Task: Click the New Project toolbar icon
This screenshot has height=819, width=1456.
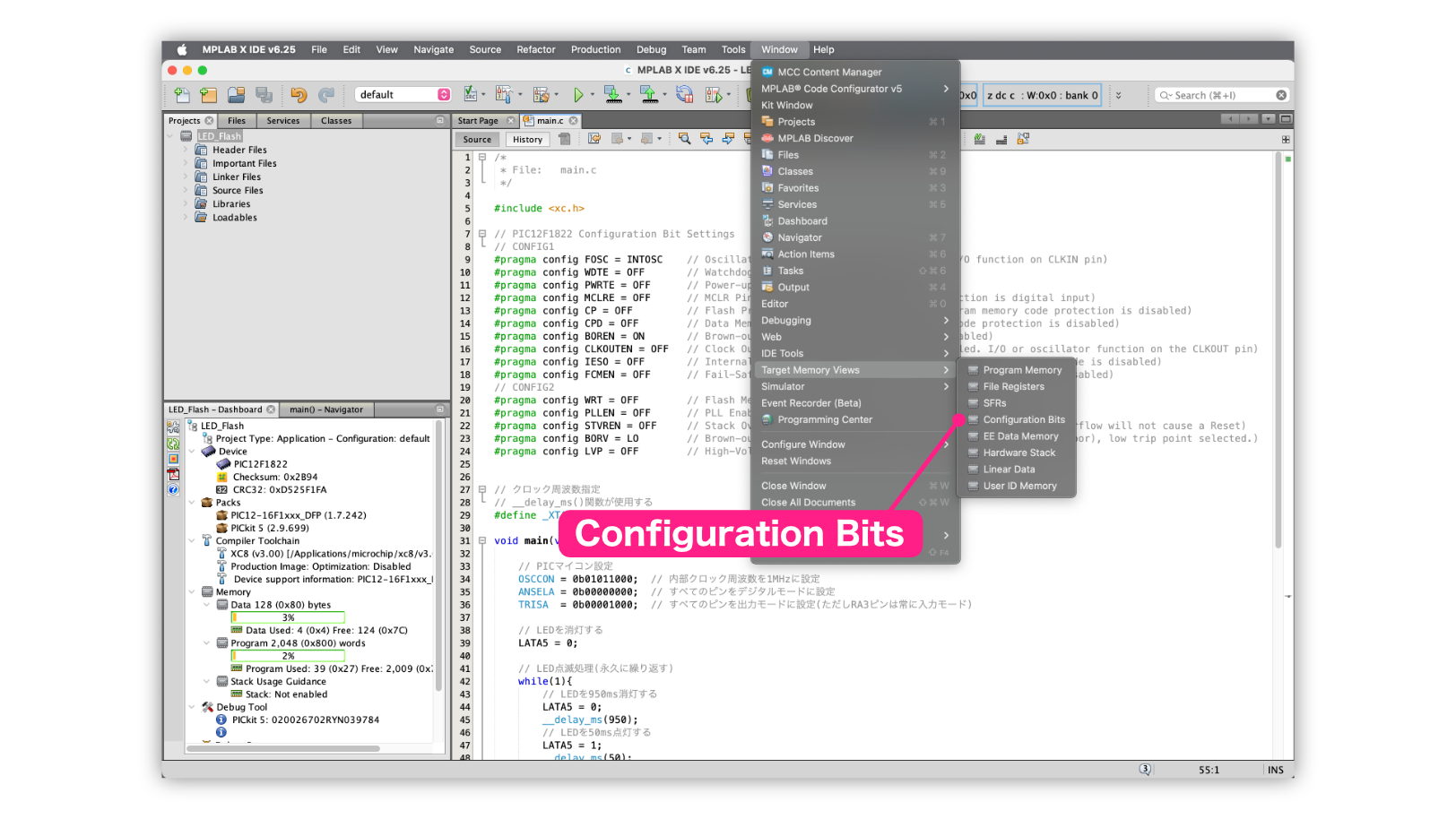Action: (x=209, y=94)
